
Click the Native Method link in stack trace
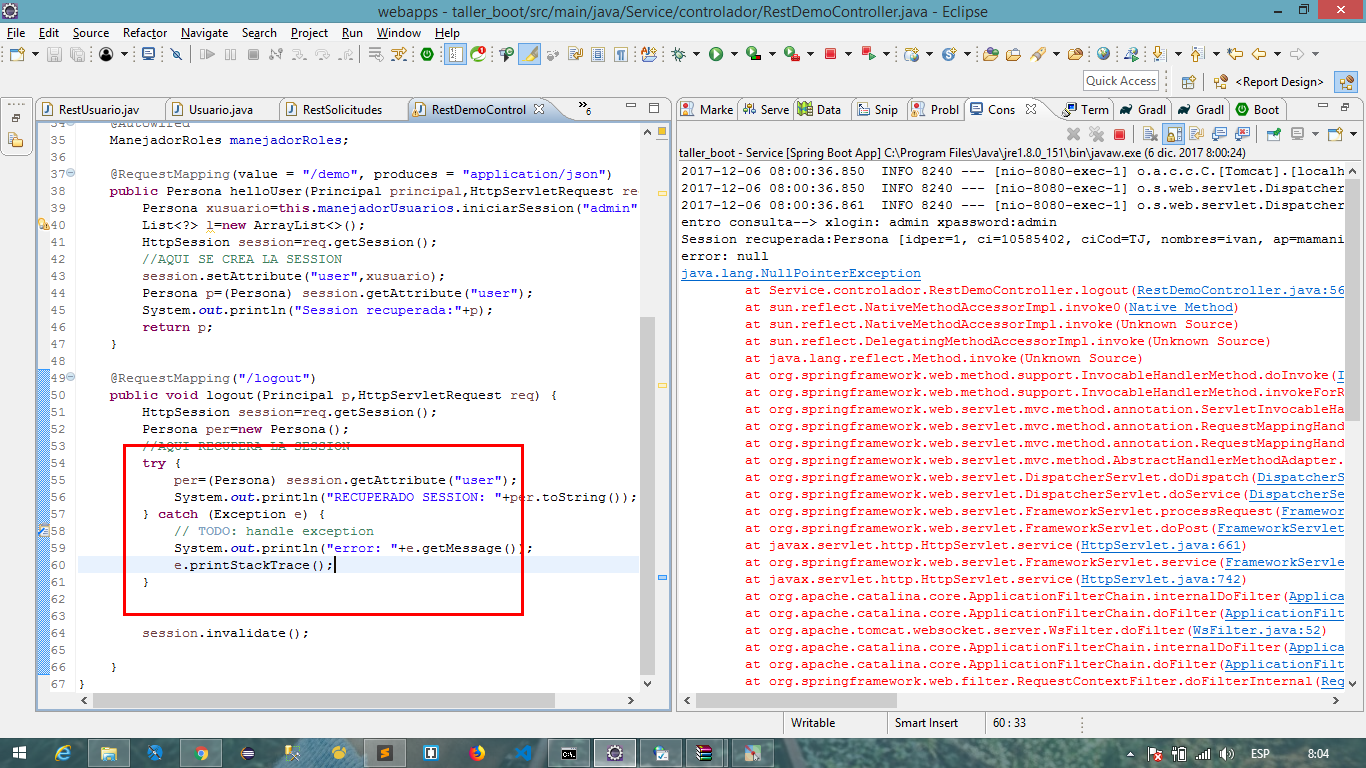pos(1181,307)
